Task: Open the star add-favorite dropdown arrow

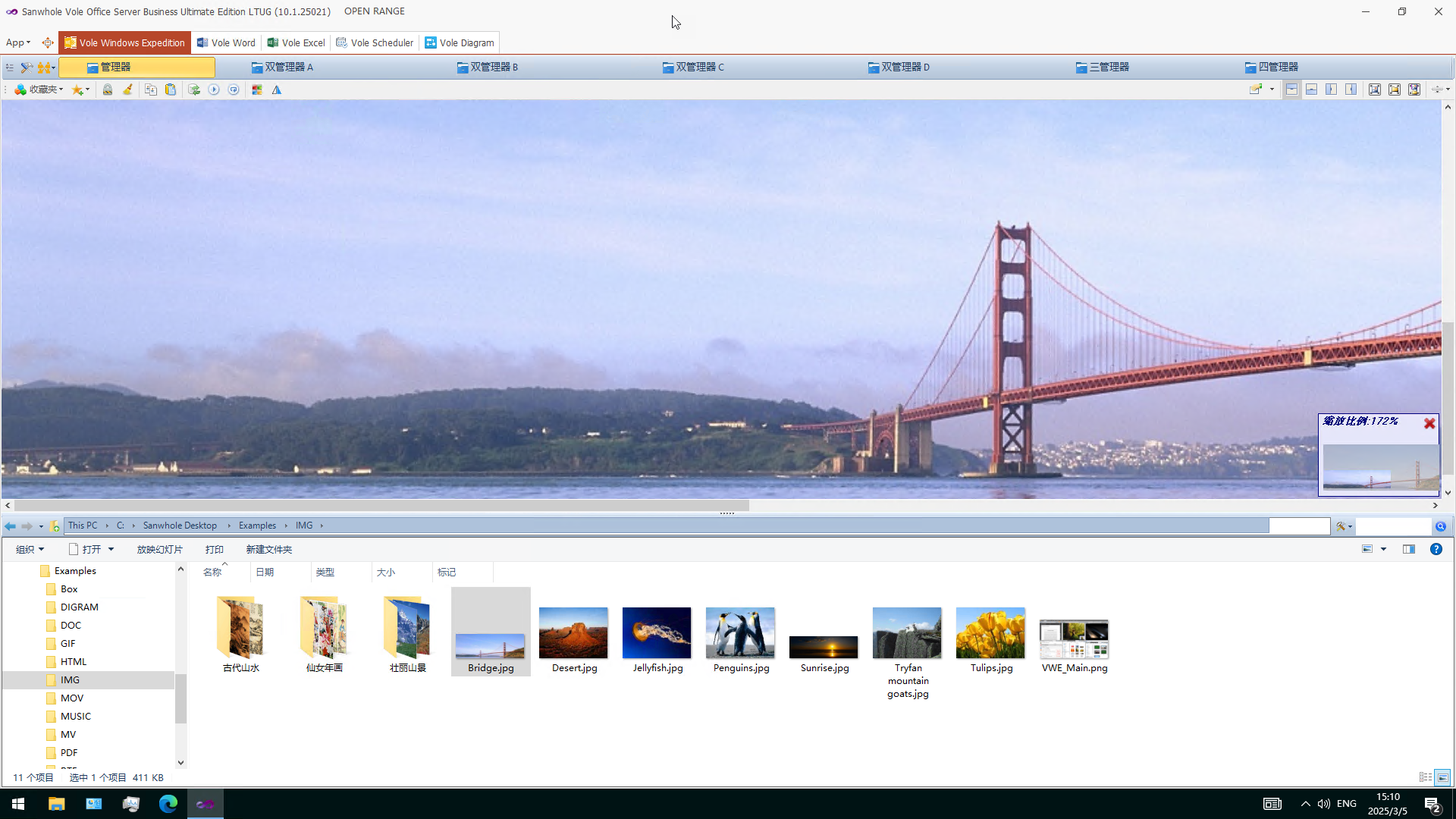Action: point(88,89)
